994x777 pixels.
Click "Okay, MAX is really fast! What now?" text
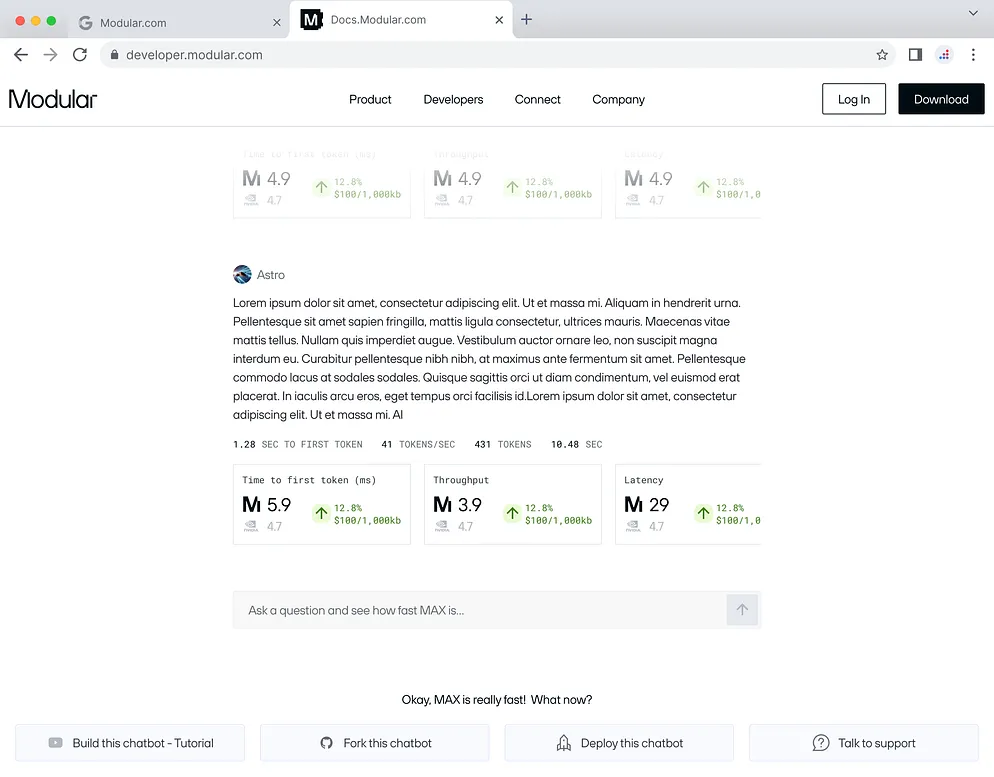coord(497,700)
